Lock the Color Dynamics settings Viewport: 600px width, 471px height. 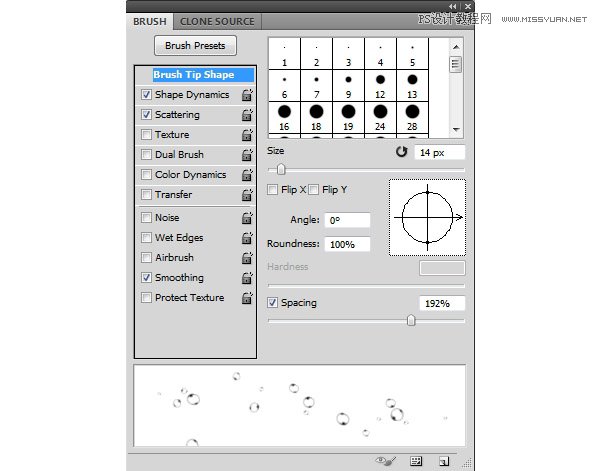click(246, 175)
